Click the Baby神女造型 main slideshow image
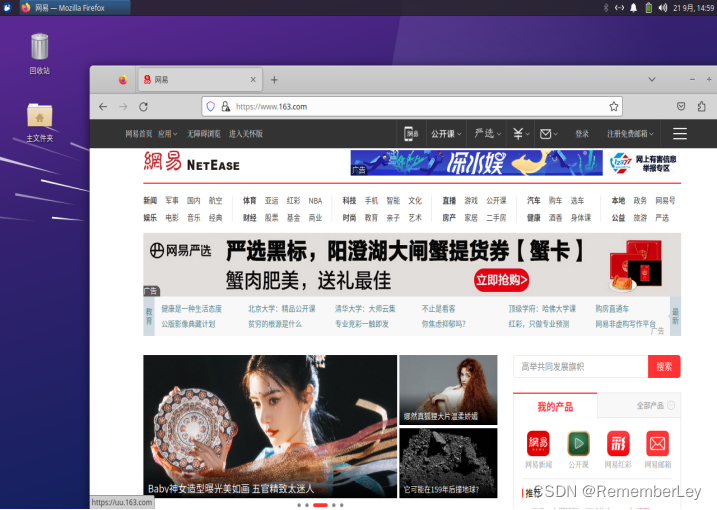This screenshot has width=717, height=510. [x=270, y=426]
